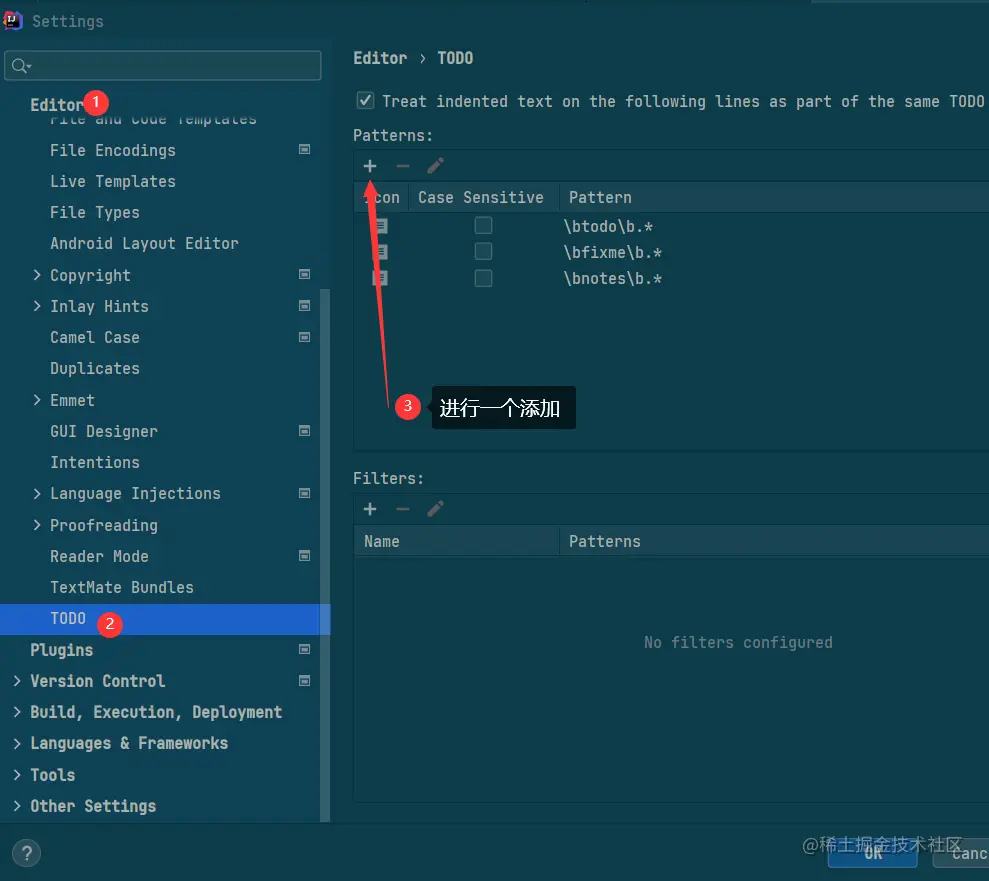989x881 pixels.
Task: Open TextMate Bundles settings
Action: point(122,587)
